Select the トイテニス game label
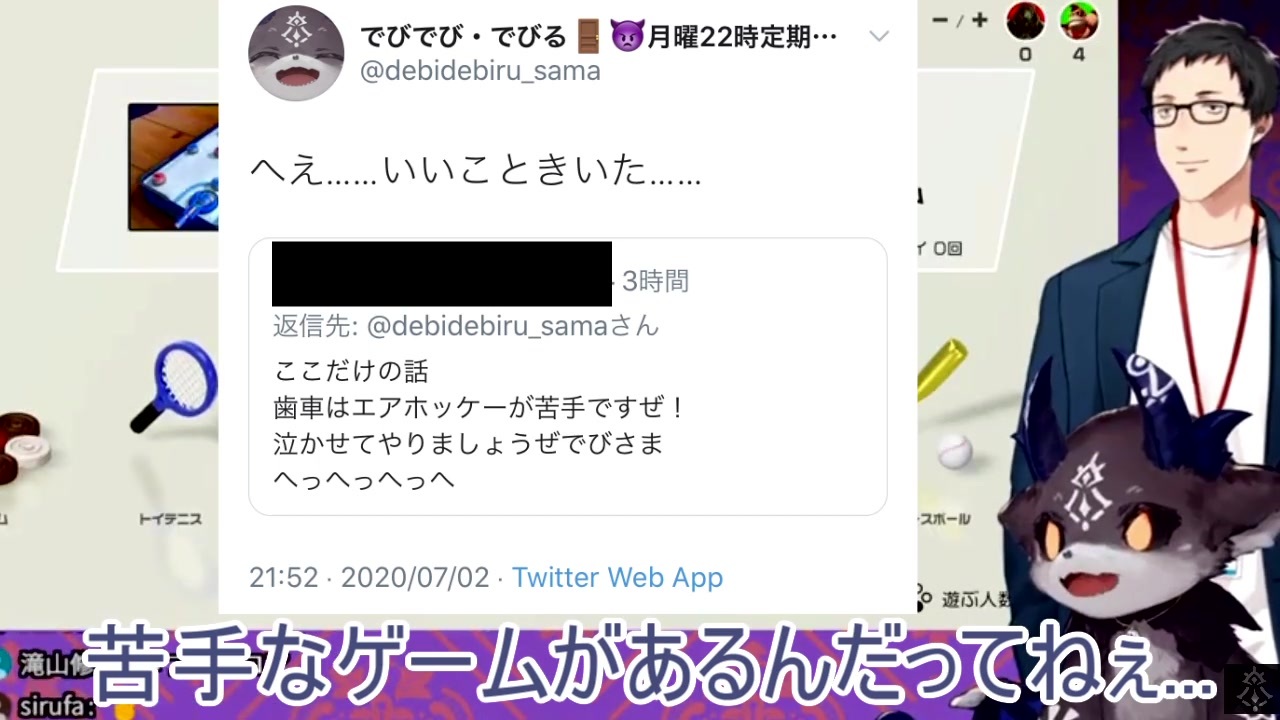This screenshot has width=1280, height=720. tap(170, 519)
